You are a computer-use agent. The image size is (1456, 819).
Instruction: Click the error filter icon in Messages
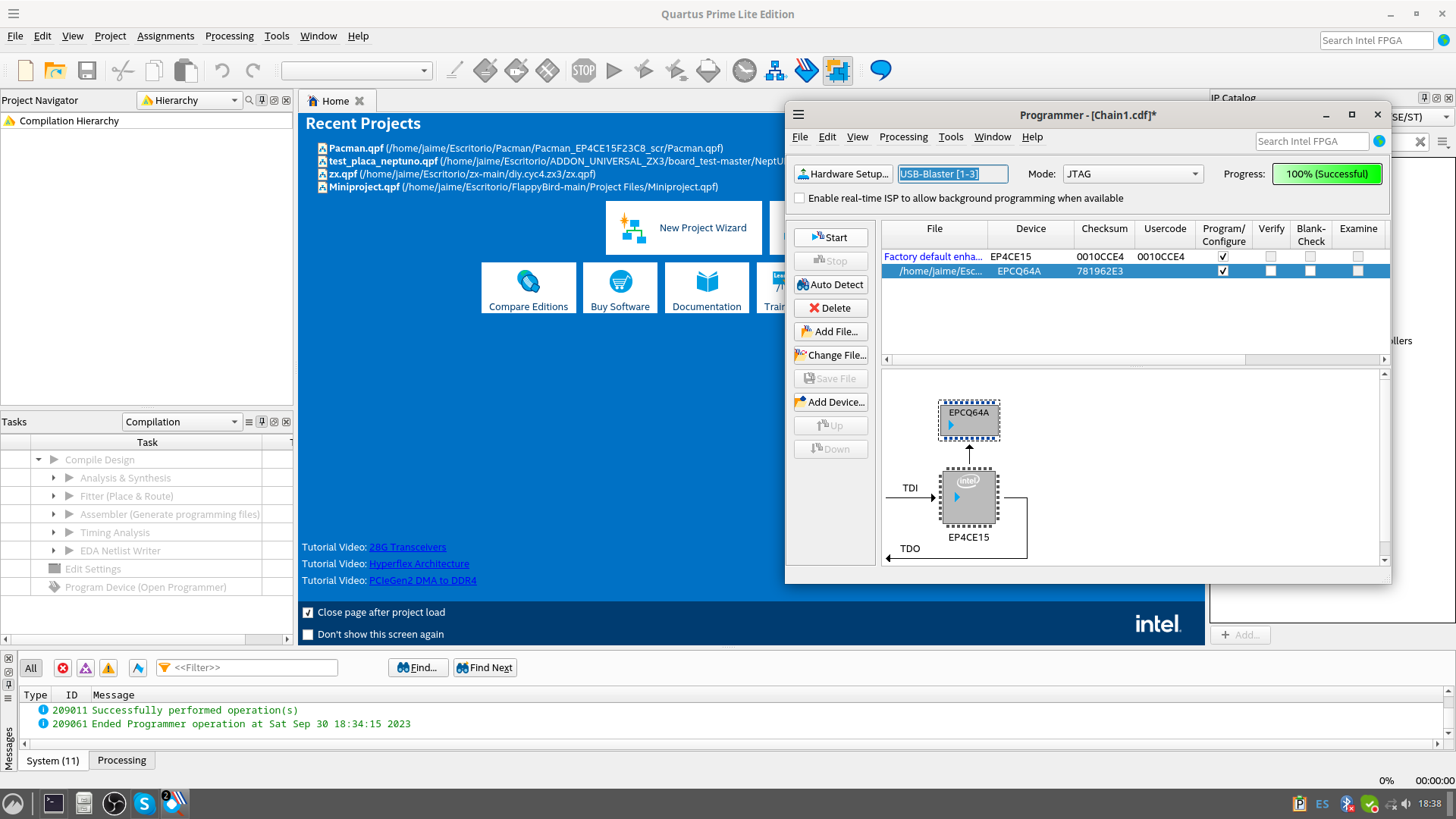63,668
